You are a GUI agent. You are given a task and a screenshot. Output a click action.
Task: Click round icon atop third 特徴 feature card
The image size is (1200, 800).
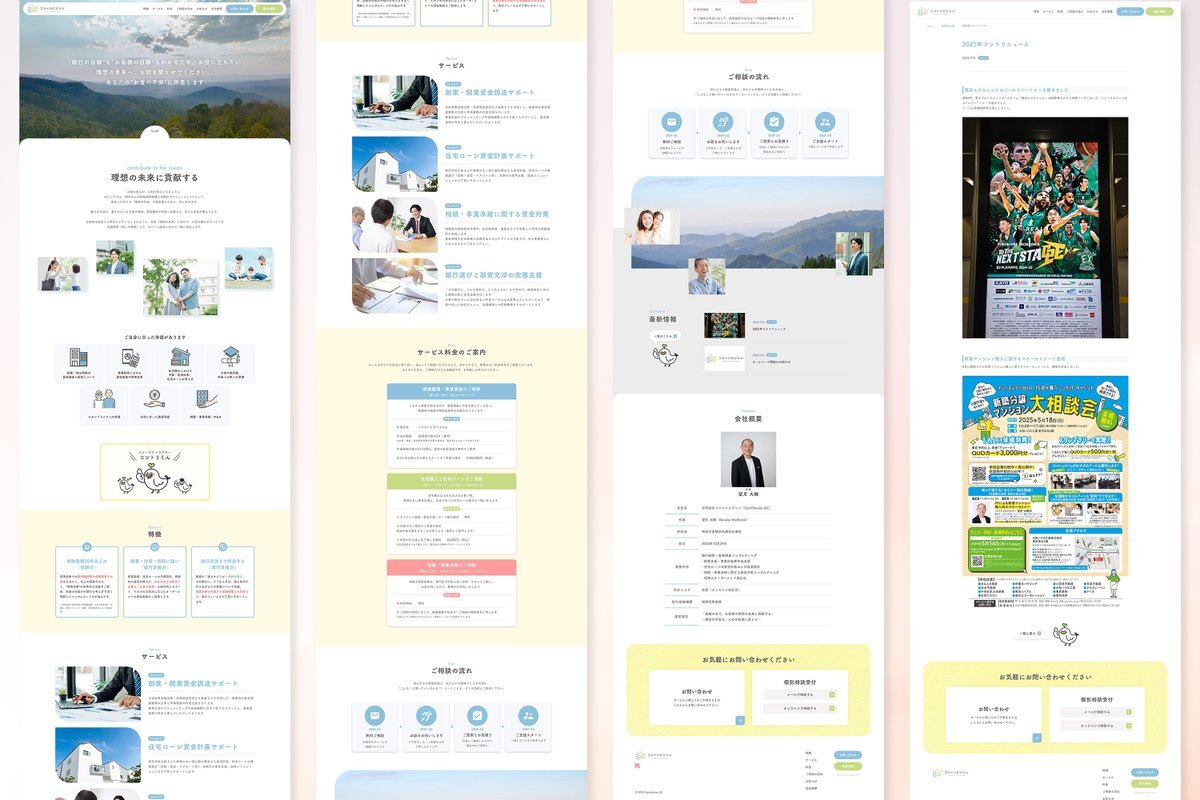tap(223, 547)
